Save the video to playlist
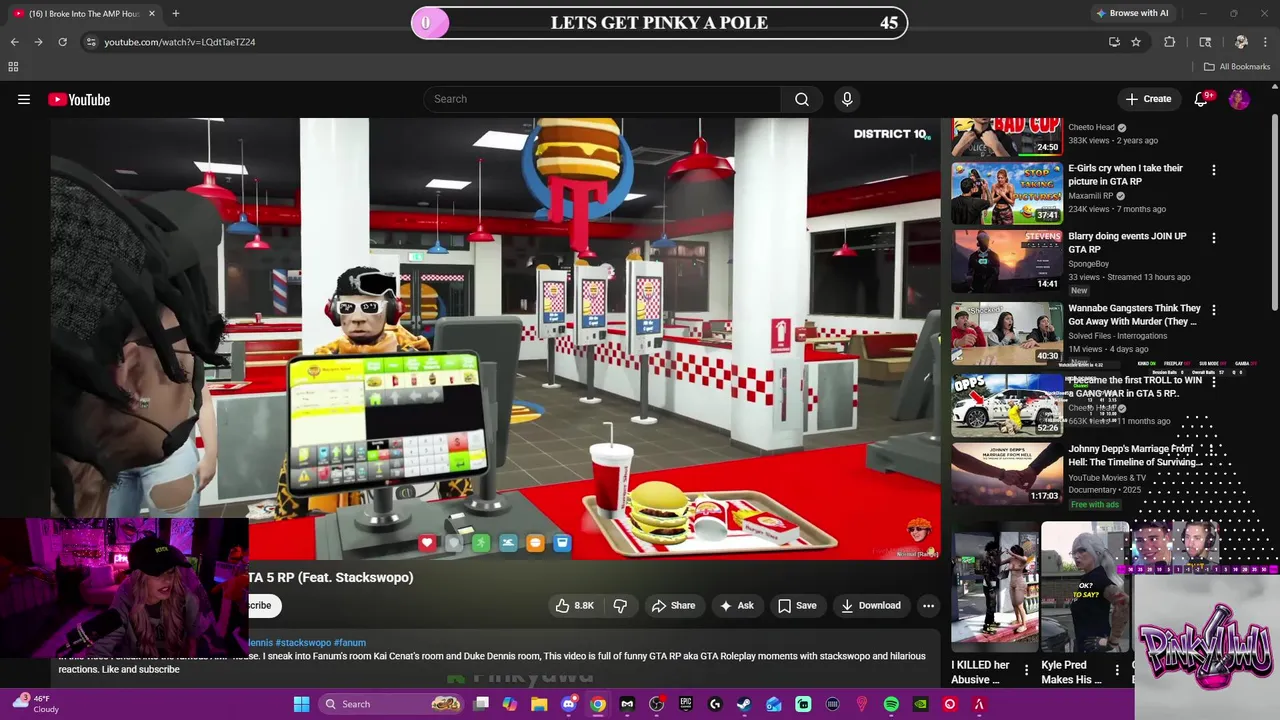Viewport: 1280px width, 720px height. [797, 605]
